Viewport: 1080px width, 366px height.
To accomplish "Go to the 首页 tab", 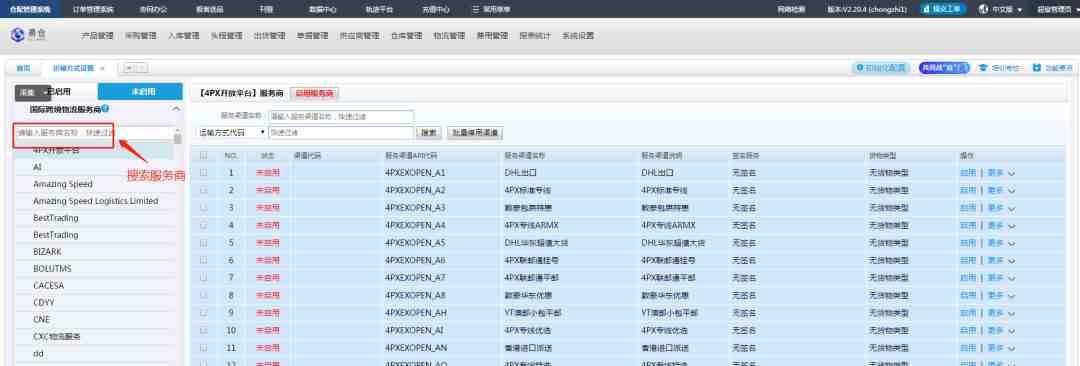I will click(x=23, y=68).
